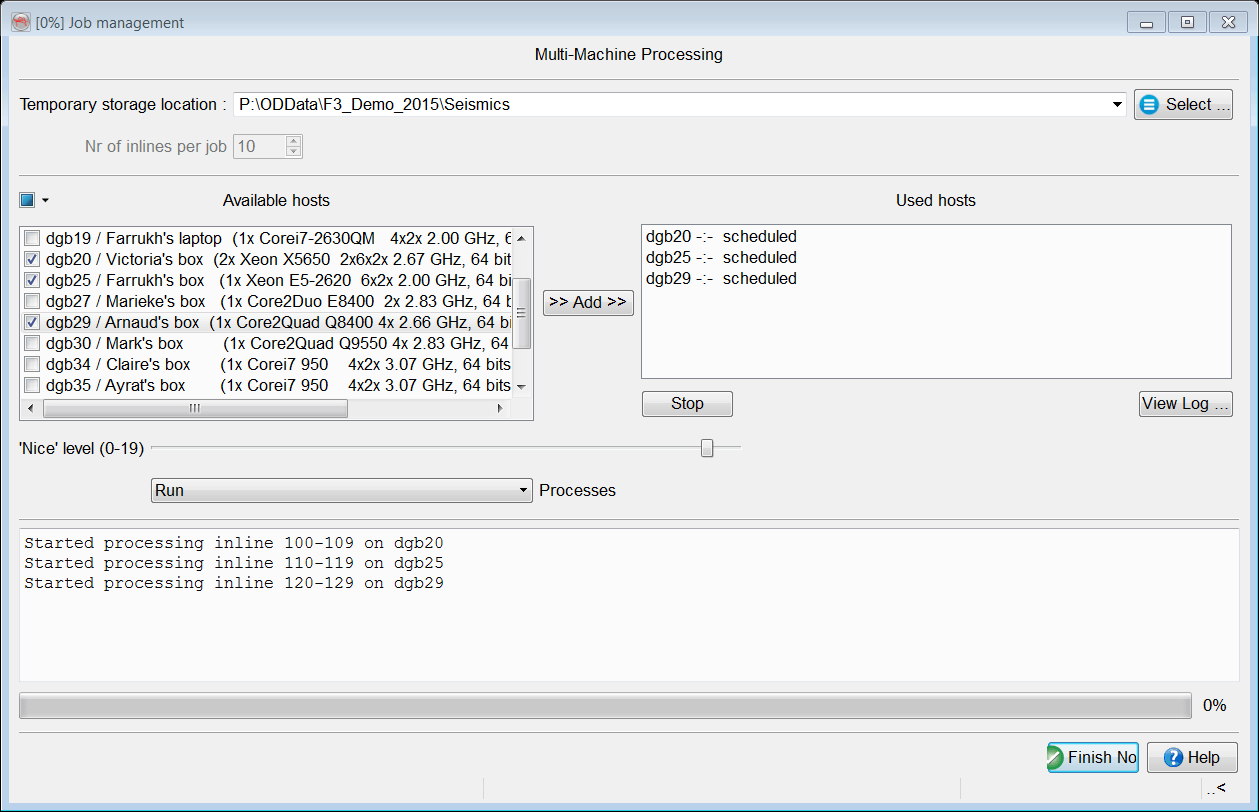The image size is (1259, 812).
Task: Click the Help question mark button
Action: (x=1191, y=758)
